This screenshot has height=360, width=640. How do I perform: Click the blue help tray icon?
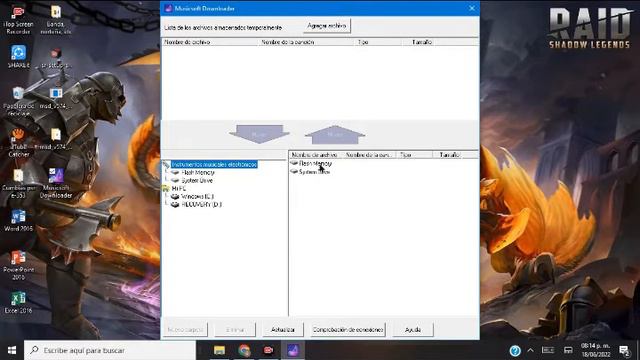(515, 350)
